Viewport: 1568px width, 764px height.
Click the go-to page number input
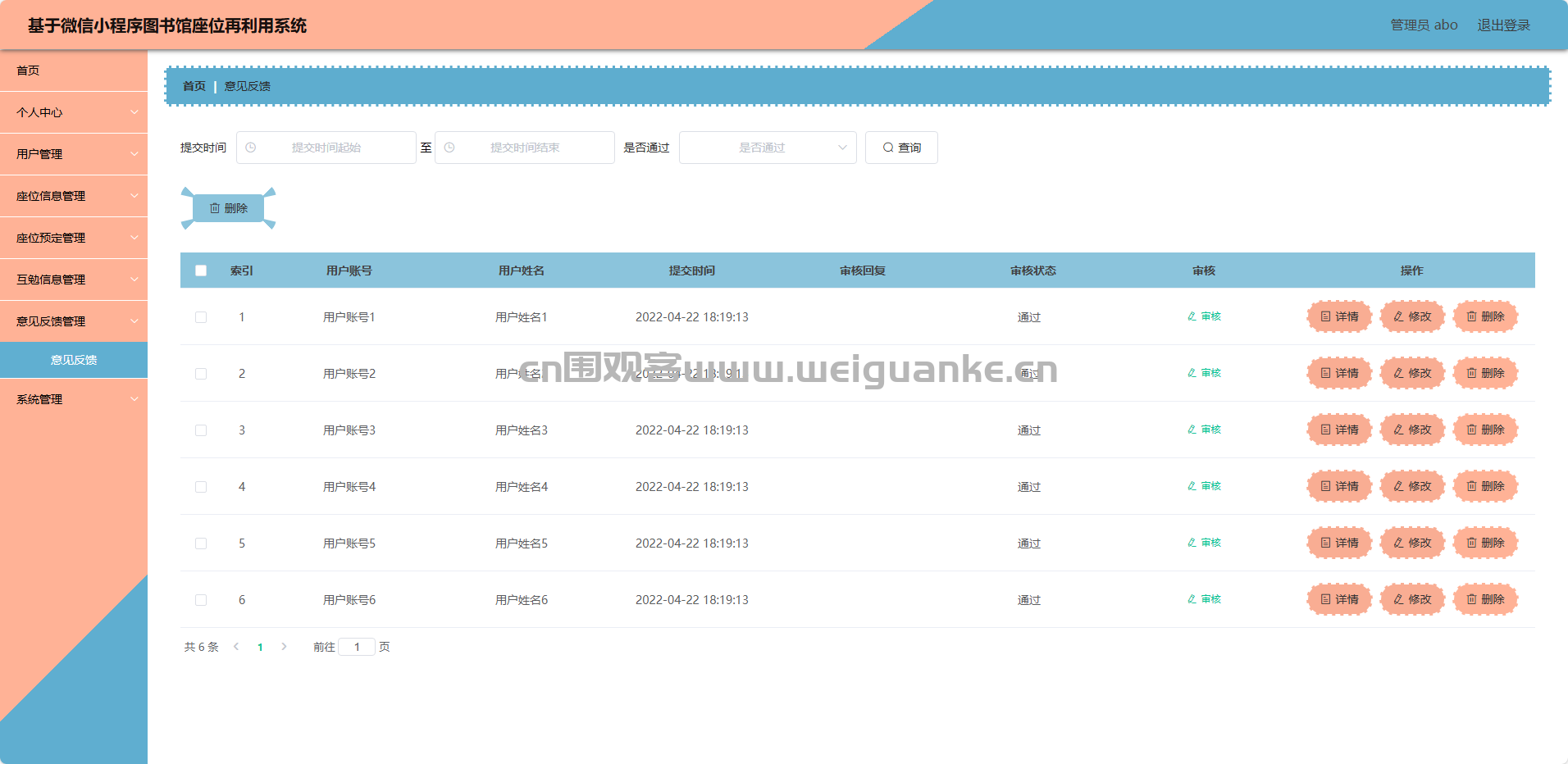357,647
